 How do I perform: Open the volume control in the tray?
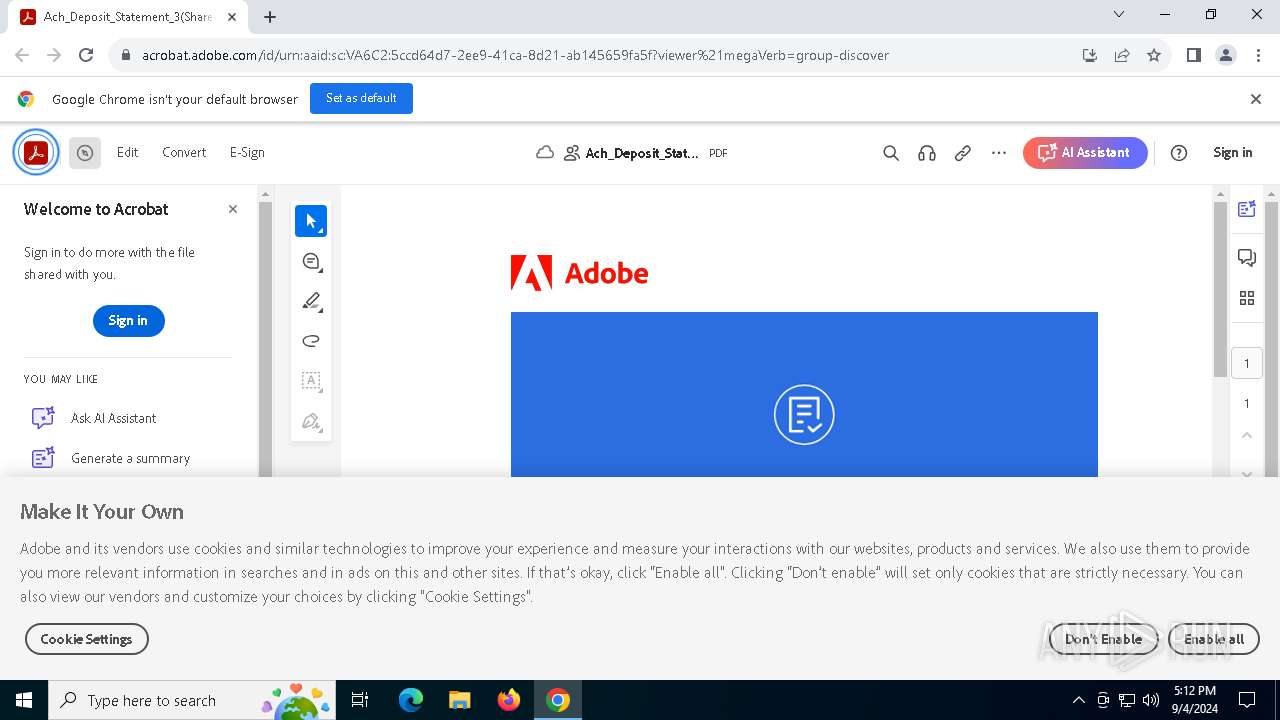click(1151, 700)
